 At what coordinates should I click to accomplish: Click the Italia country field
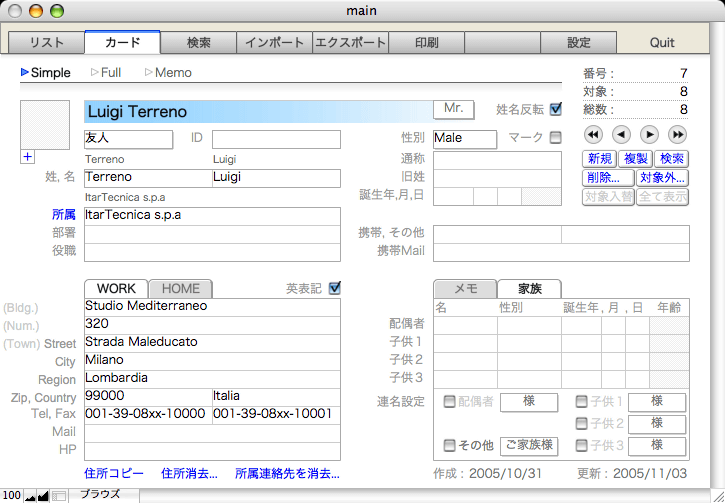(276, 397)
